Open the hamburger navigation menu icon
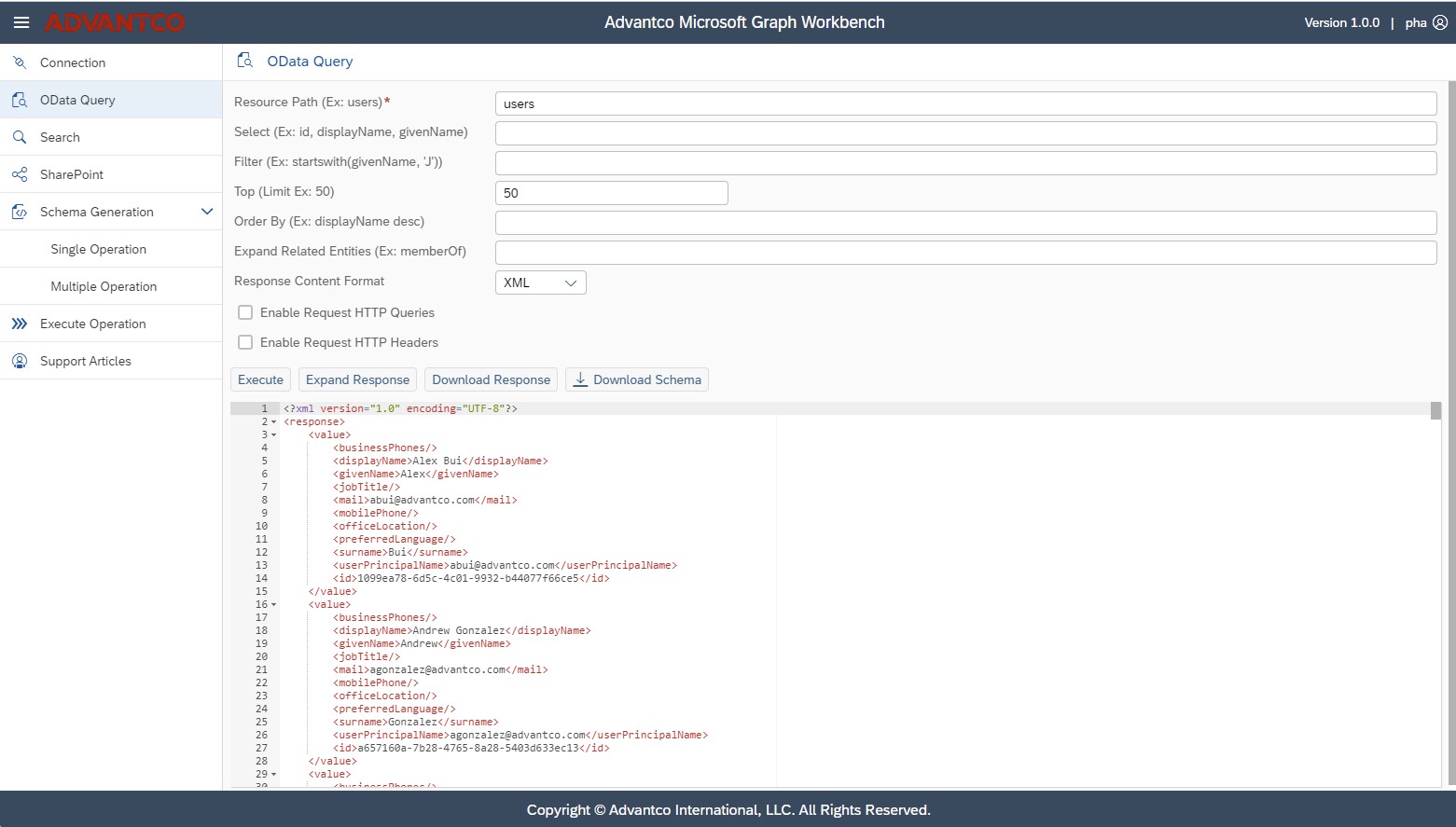This screenshot has width=1456, height=827. click(21, 22)
